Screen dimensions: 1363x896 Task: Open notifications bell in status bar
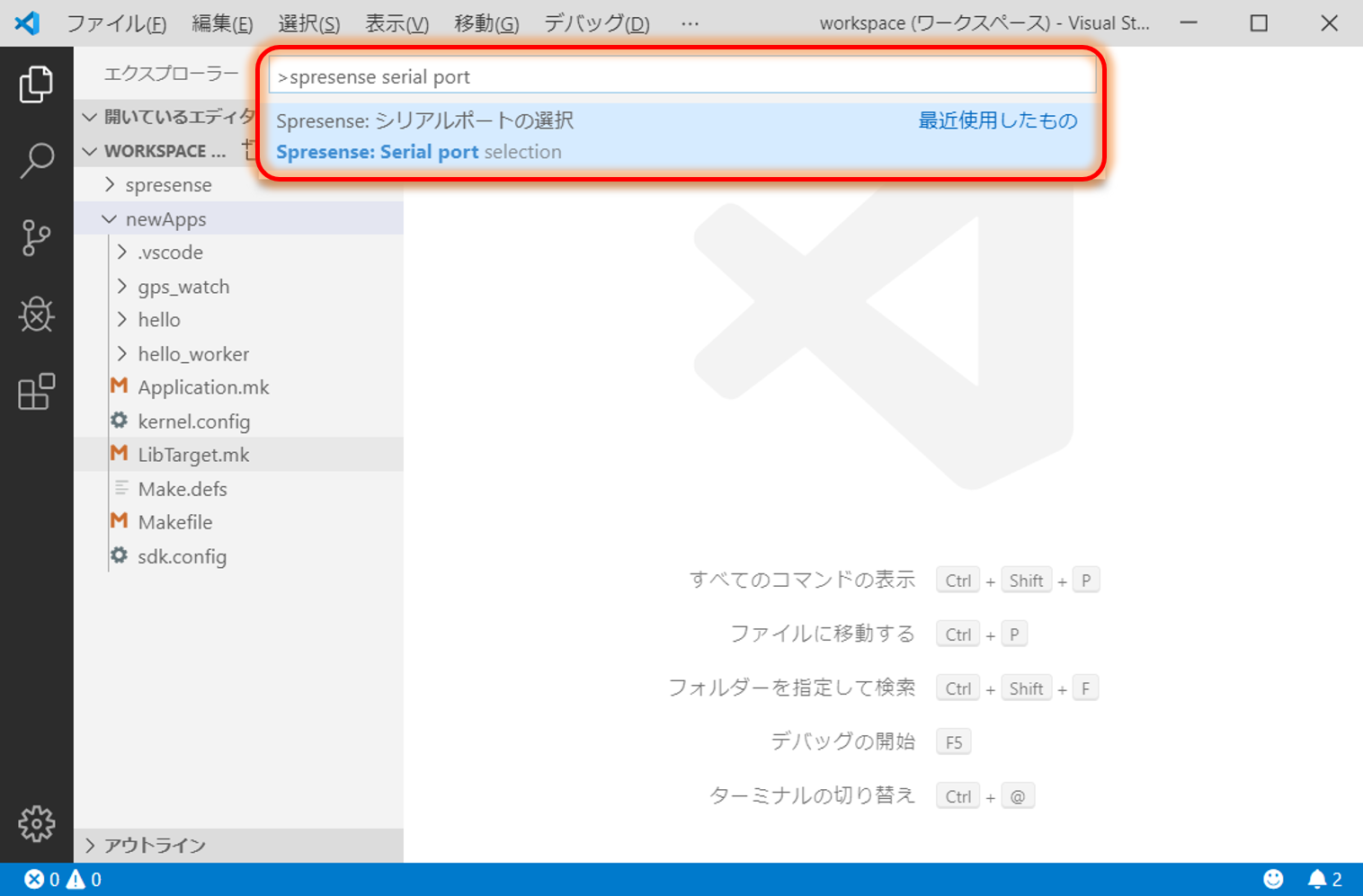[1323, 879]
